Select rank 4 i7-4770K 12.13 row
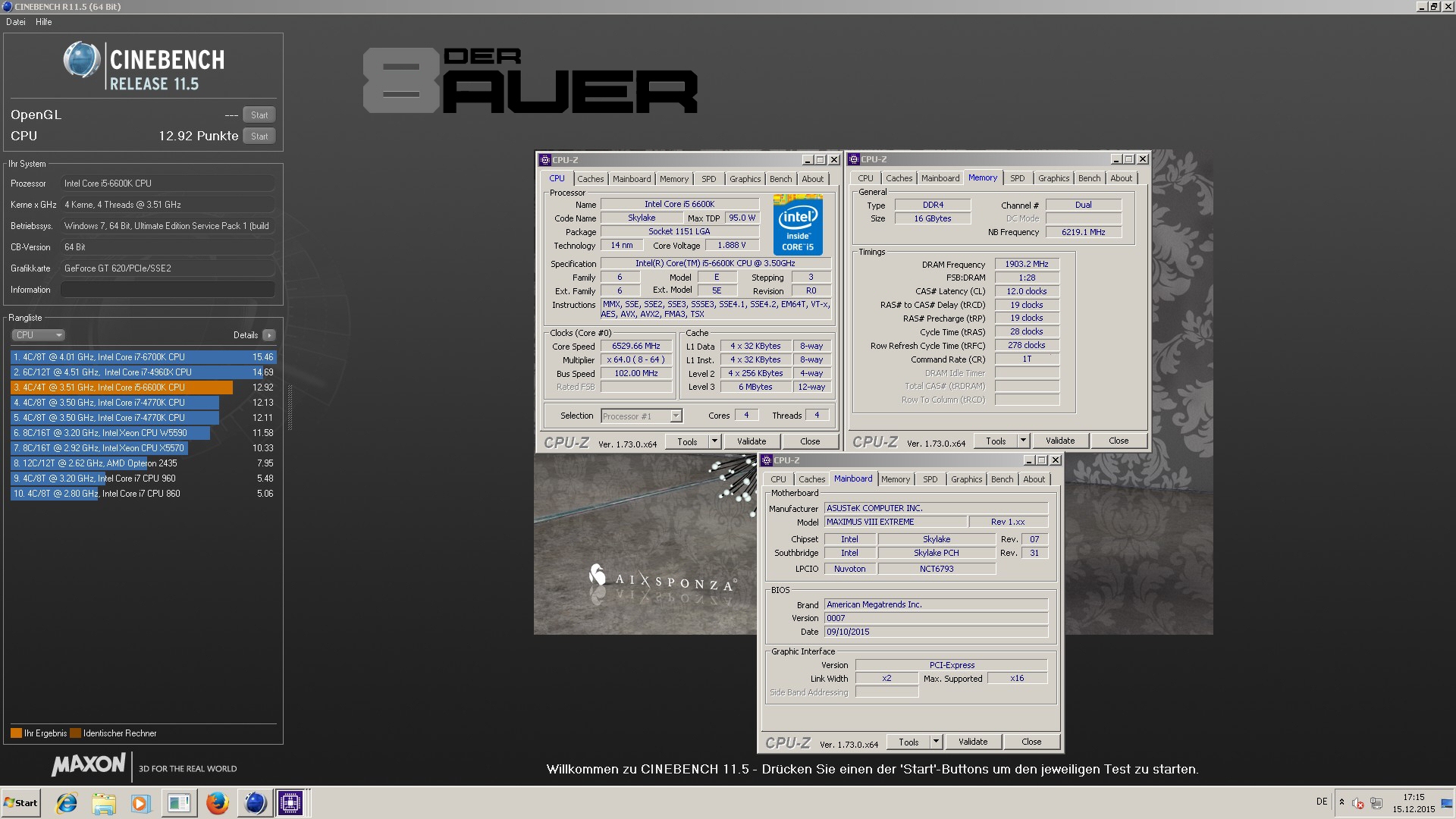This screenshot has height=819, width=1456. 143,403
